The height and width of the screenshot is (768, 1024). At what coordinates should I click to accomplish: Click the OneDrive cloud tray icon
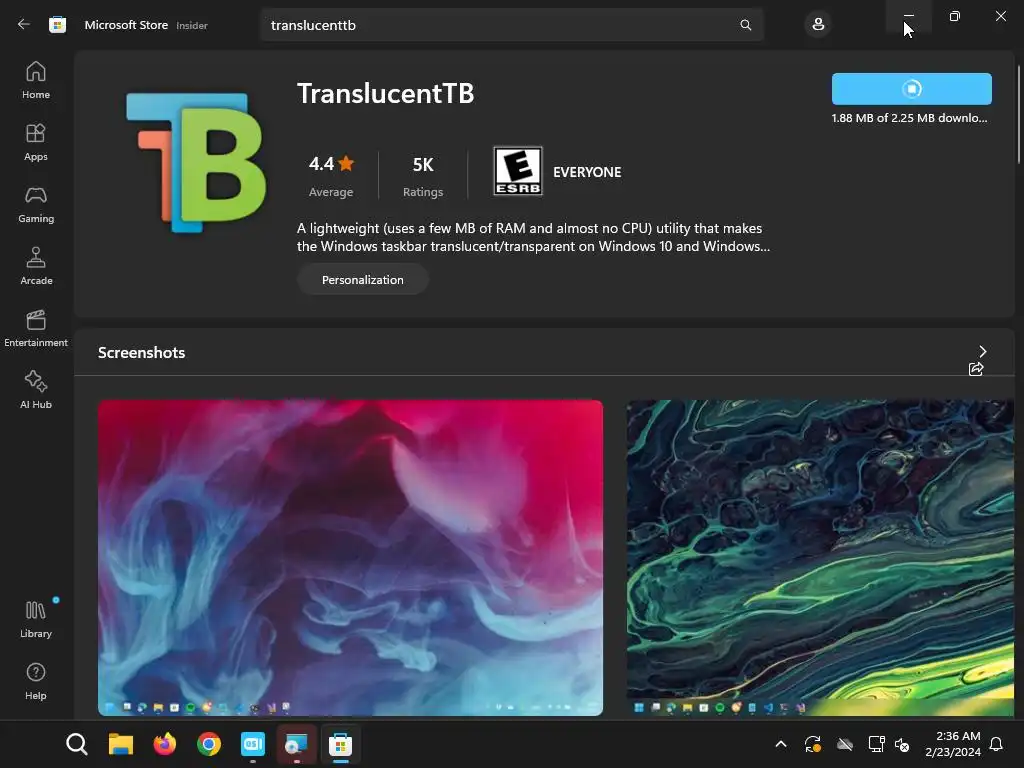(x=845, y=744)
